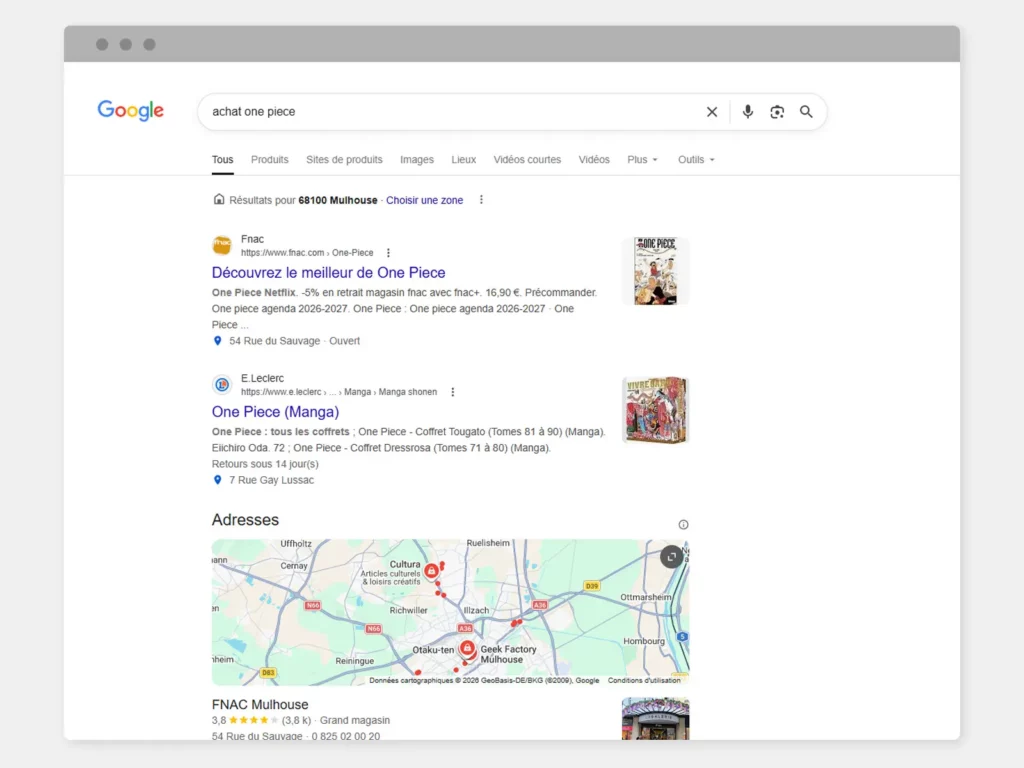This screenshot has width=1024, height=768.
Task: Expand the map using the fullscreen icon
Action: (671, 557)
